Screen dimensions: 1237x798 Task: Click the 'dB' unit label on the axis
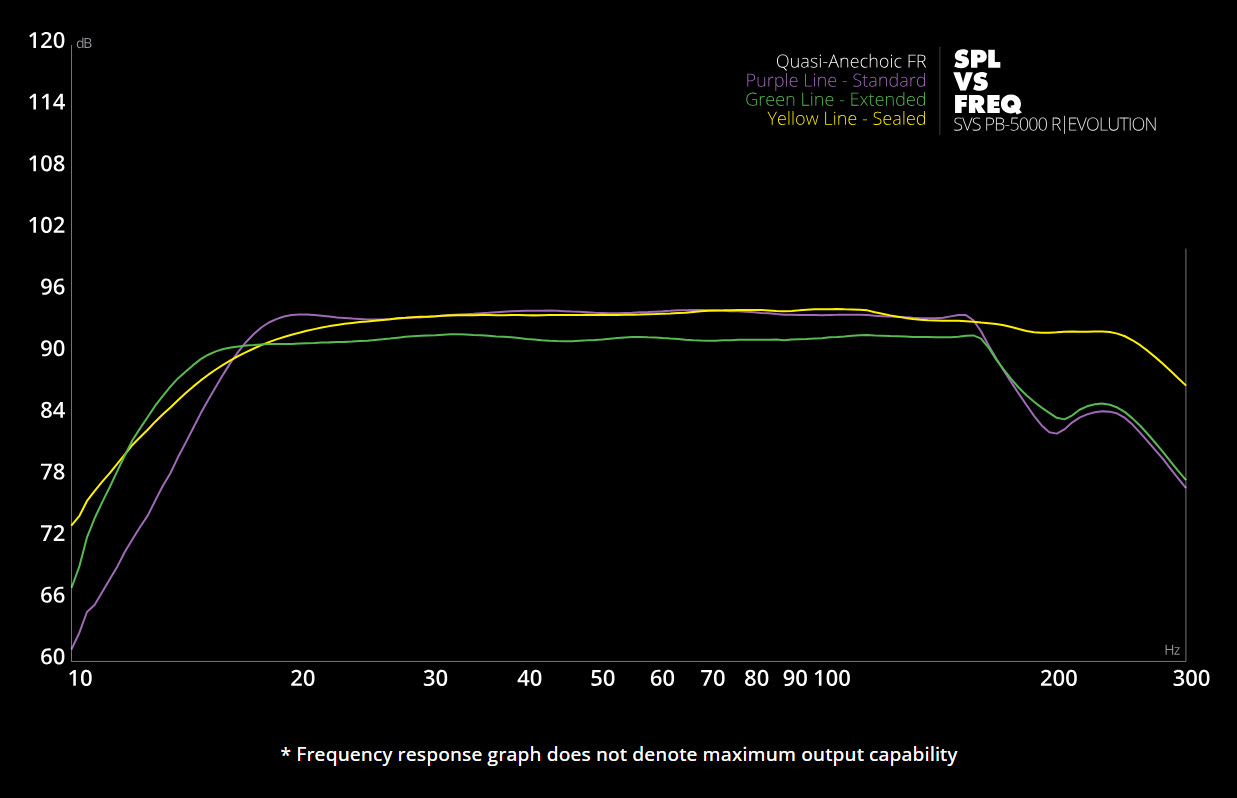(x=84, y=44)
